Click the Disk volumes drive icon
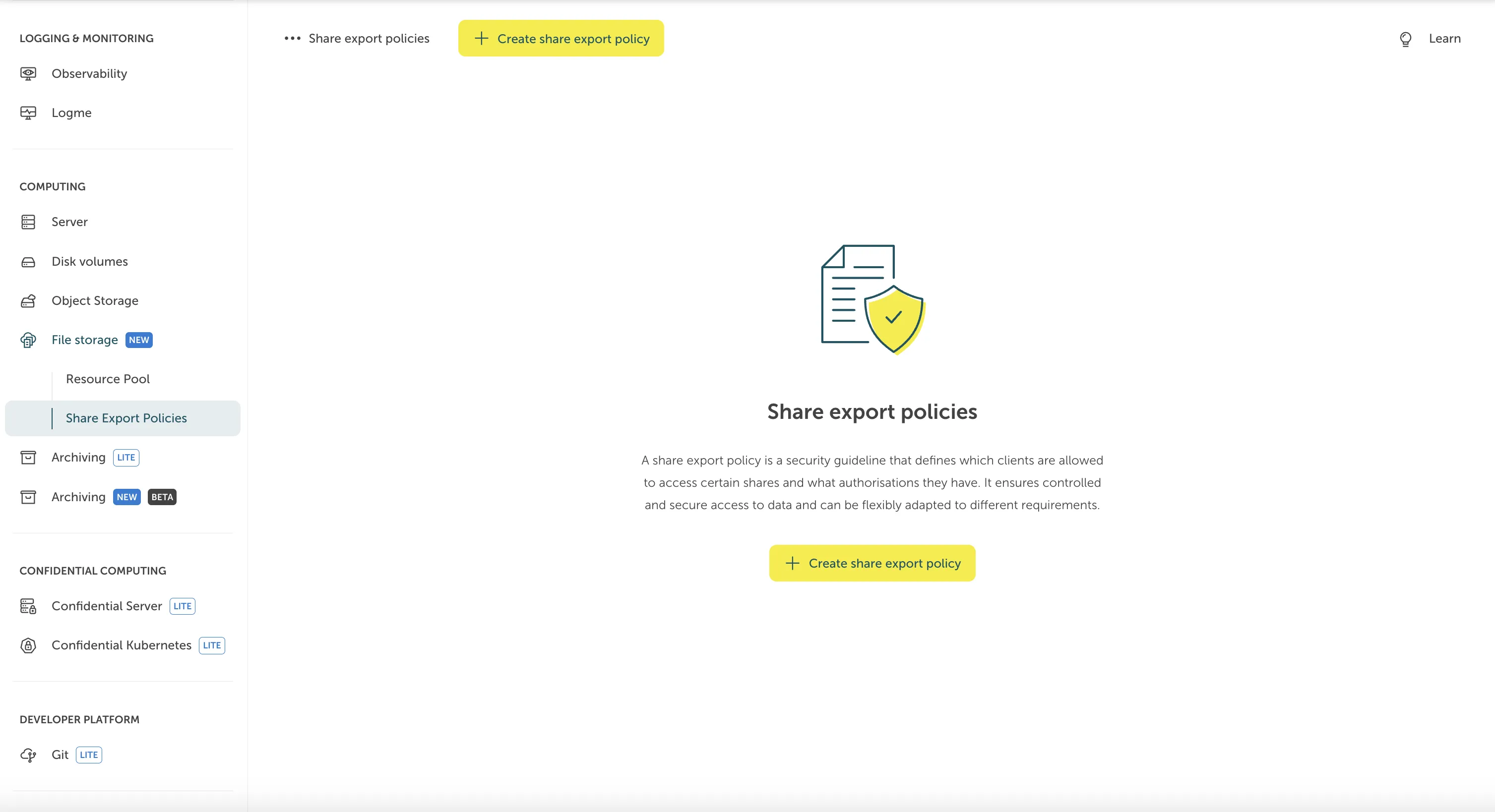This screenshot has width=1495, height=812. pos(28,262)
